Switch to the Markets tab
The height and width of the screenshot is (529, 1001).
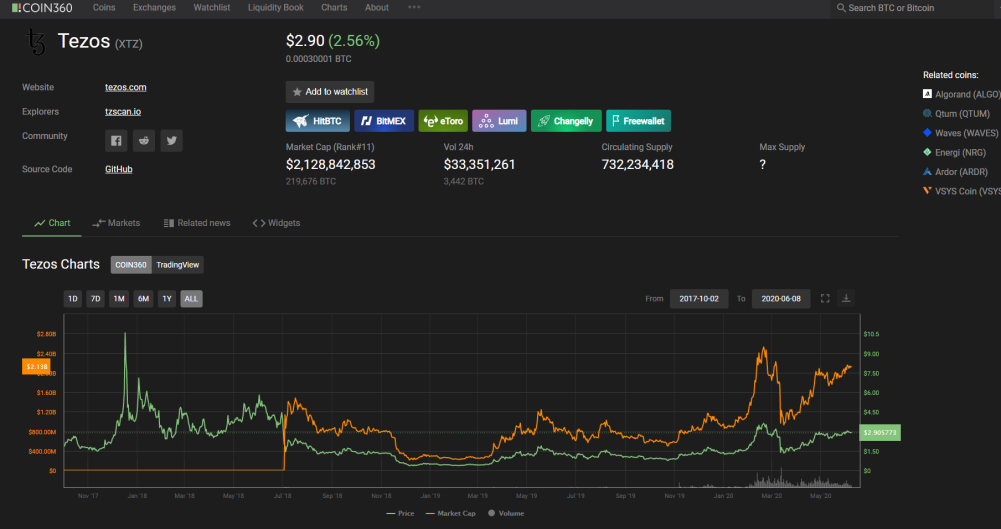[116, 223]
